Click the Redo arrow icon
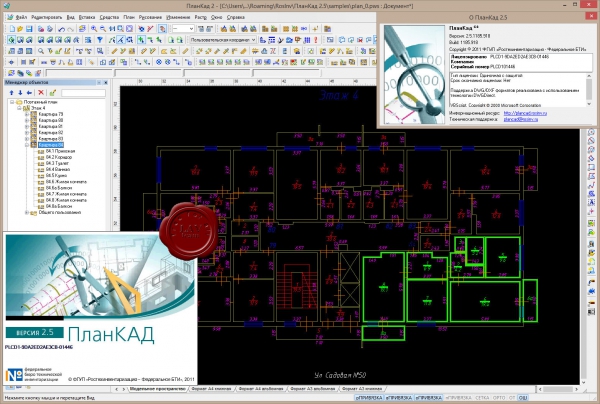 coord(70,29)
